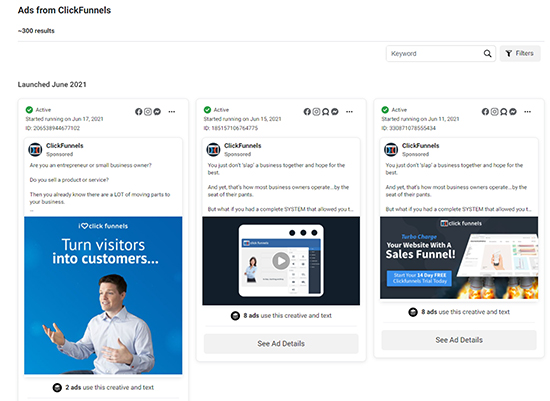Click Facebook platform icon on Jun 11 ad
Screen dimensions: 550x401
click(x=485, y=112)
